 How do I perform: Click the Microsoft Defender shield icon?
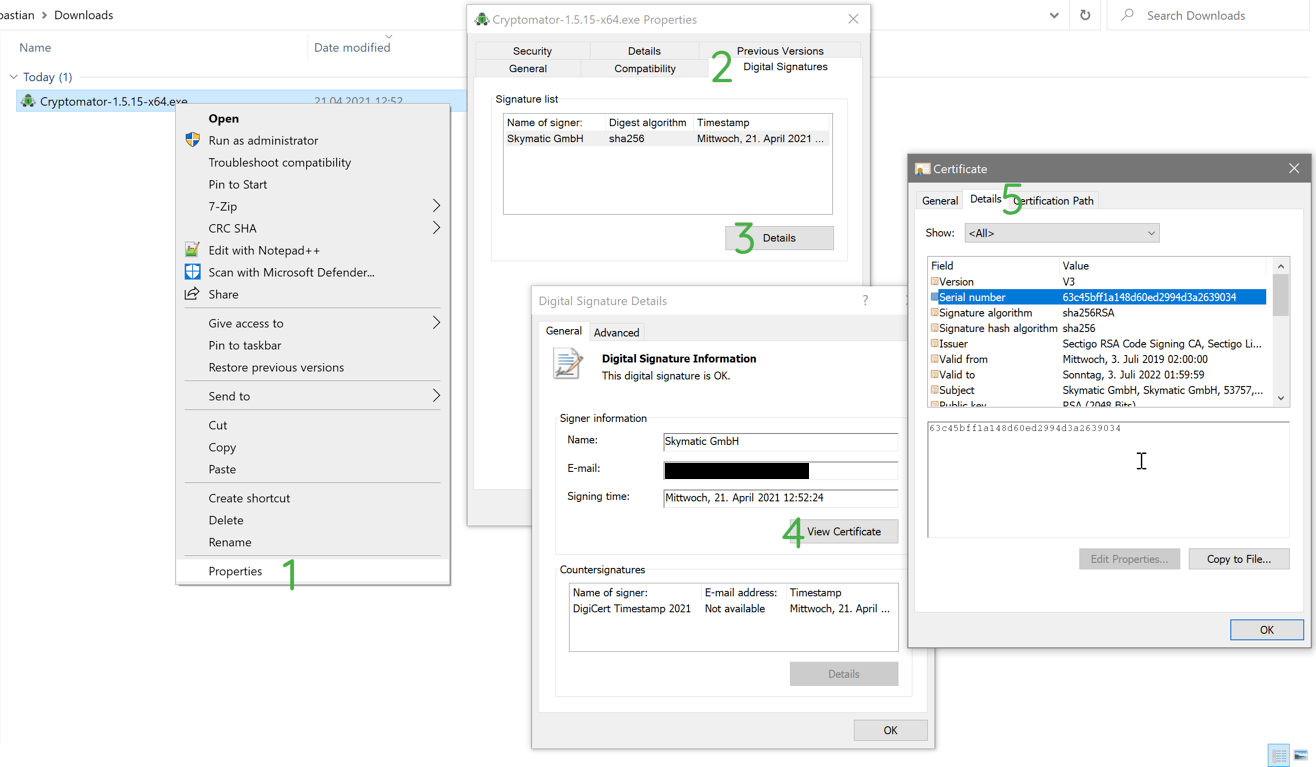pos(193,272)
